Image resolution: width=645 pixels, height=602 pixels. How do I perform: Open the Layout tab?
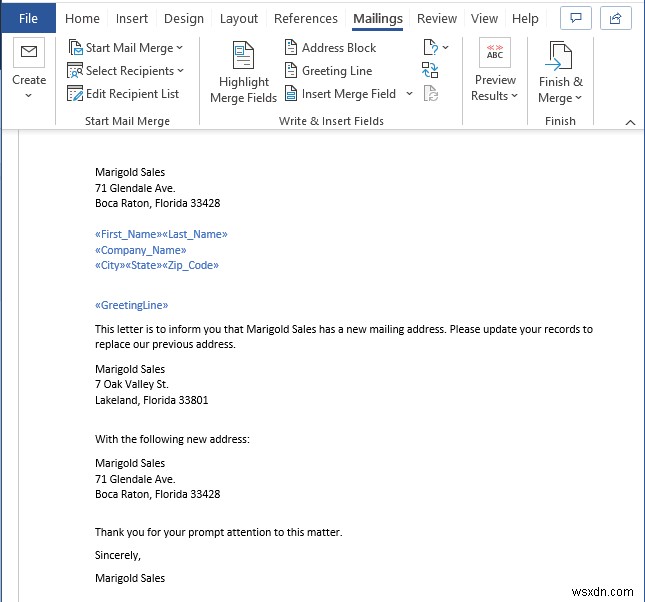(x=239, y=19)
